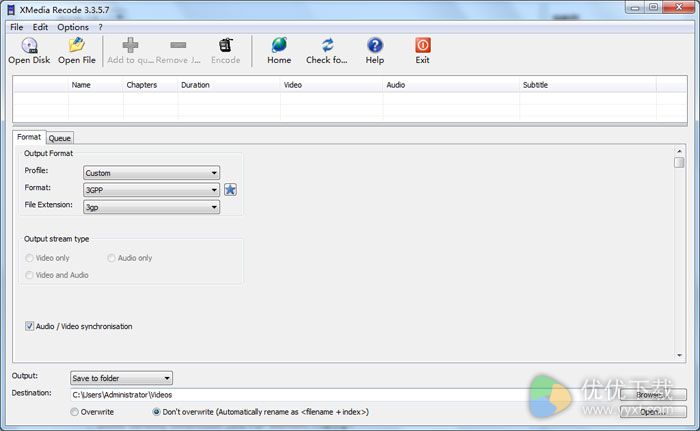Click the vertical scrollbar thumb in format panel
700x431 pixels.
[x=679, y=162]
